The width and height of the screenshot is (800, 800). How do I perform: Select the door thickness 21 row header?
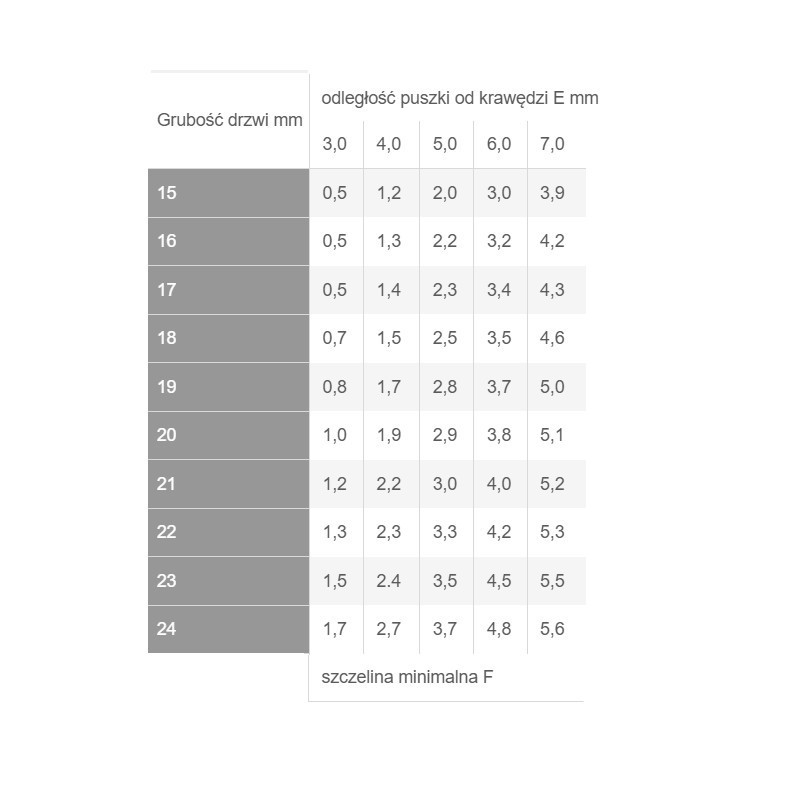tap(229, 484)
